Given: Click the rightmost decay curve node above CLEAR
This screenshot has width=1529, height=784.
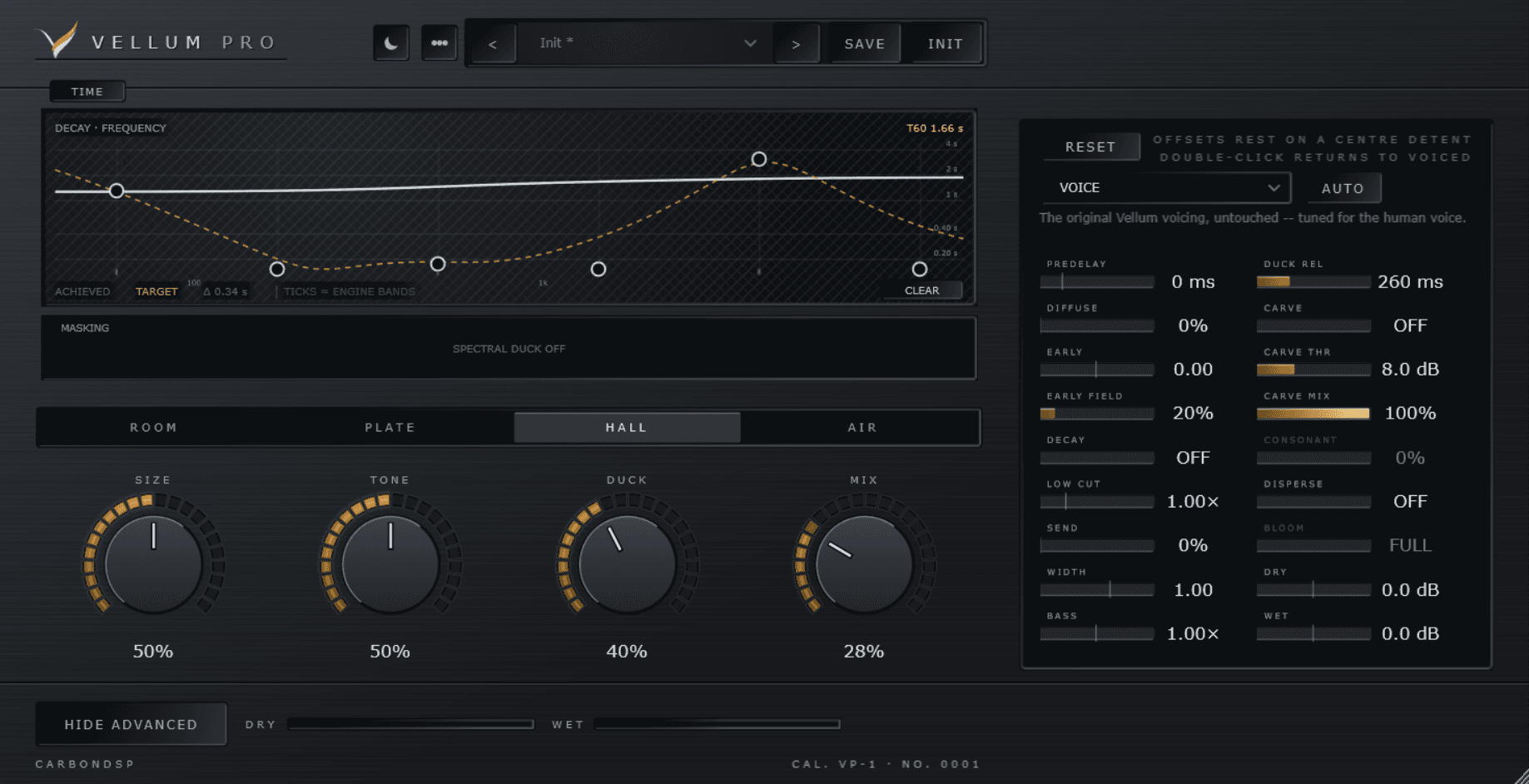Looking at the screenshot, I should click(x=919, y=269).
